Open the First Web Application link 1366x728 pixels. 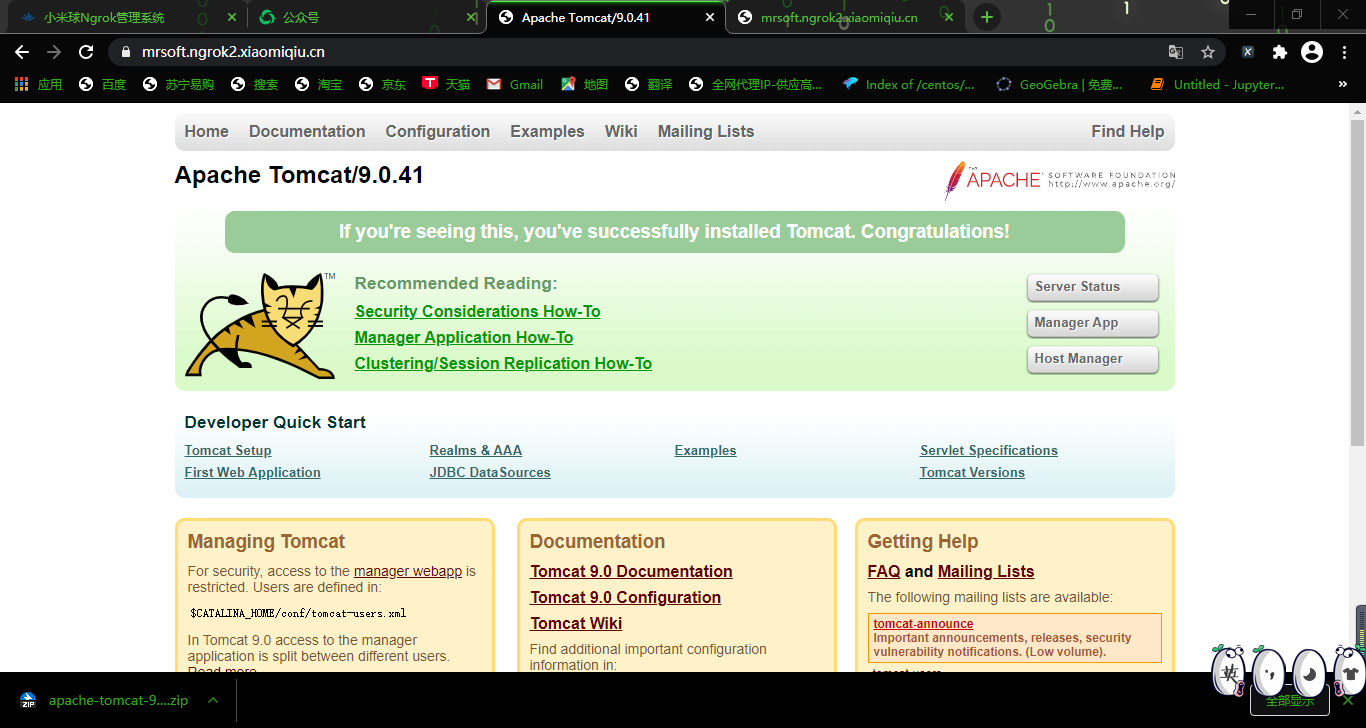click(x=253, y=472)
